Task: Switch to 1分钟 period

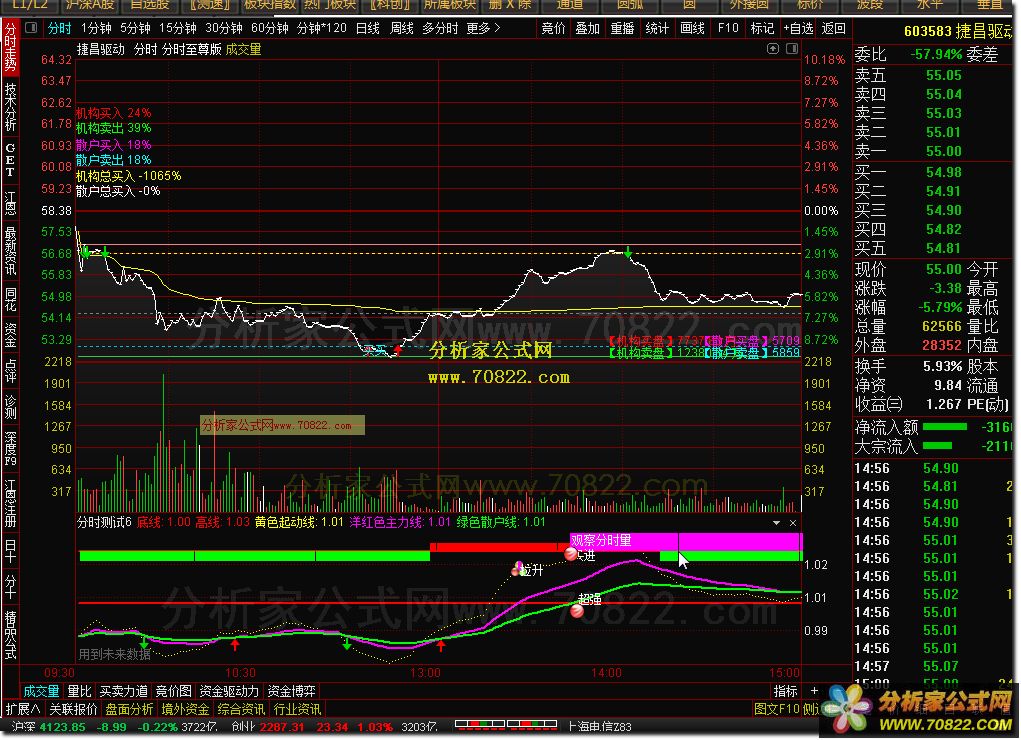Action: click(96, 28)
